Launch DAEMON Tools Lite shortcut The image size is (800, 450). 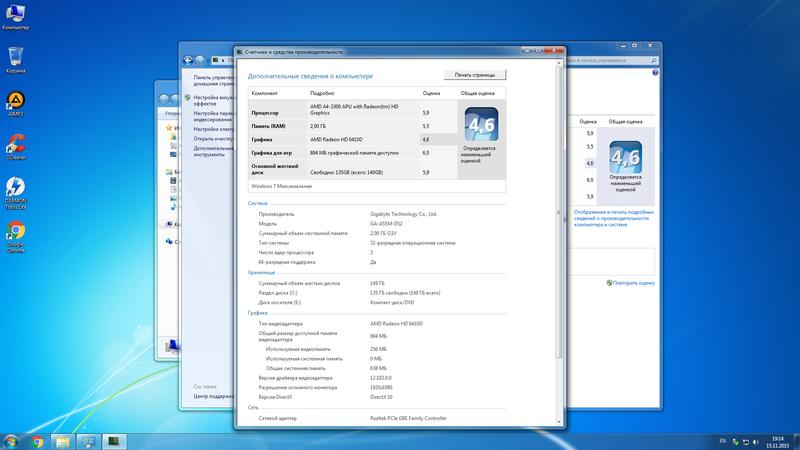tap(15, 193)
